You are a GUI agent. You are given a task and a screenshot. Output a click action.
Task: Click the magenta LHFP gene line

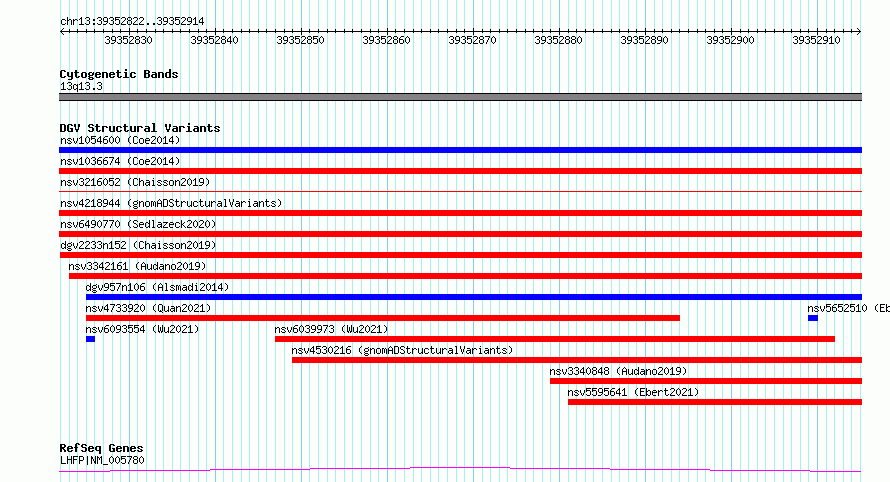coord(460,470)
